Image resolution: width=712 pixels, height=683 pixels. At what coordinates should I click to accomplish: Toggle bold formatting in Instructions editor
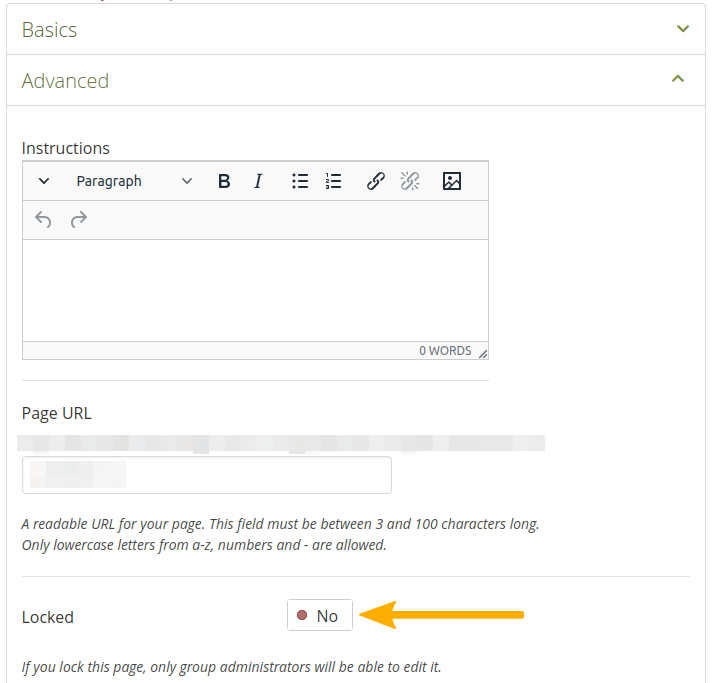224,181
